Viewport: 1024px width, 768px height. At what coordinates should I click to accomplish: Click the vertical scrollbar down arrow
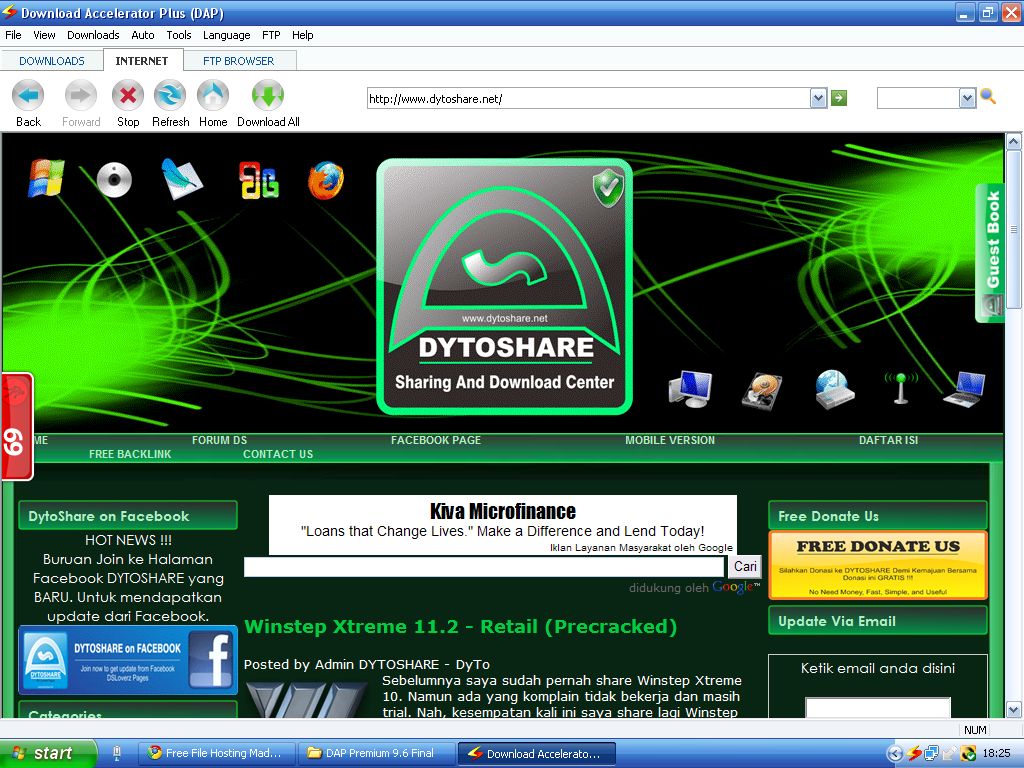(x=1013, y=709)
